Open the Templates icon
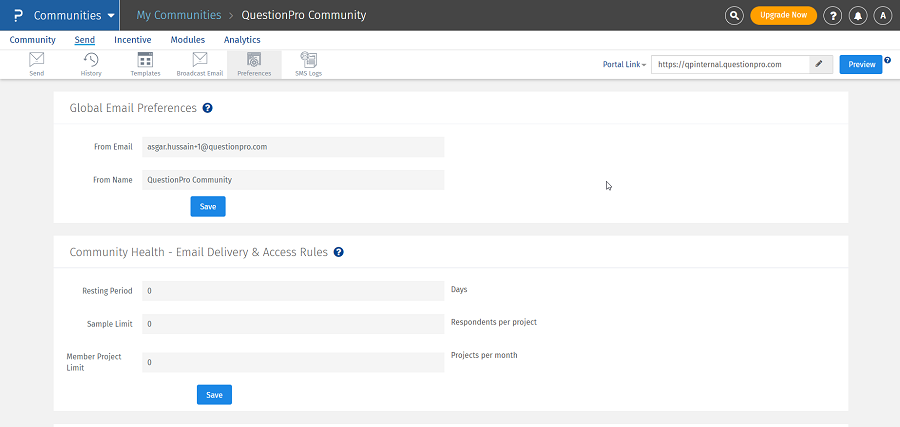Image resolution: width=900 pixels, height=427 pixels. (x=145, y=62)
